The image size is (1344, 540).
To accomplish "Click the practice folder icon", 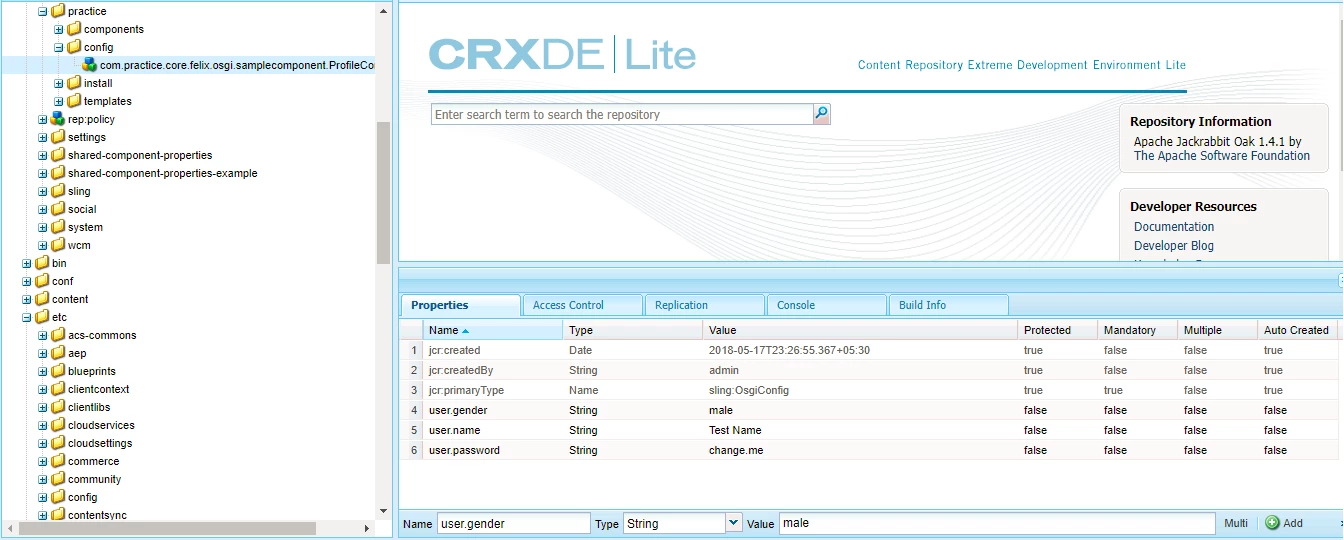I will pos(58,11).
